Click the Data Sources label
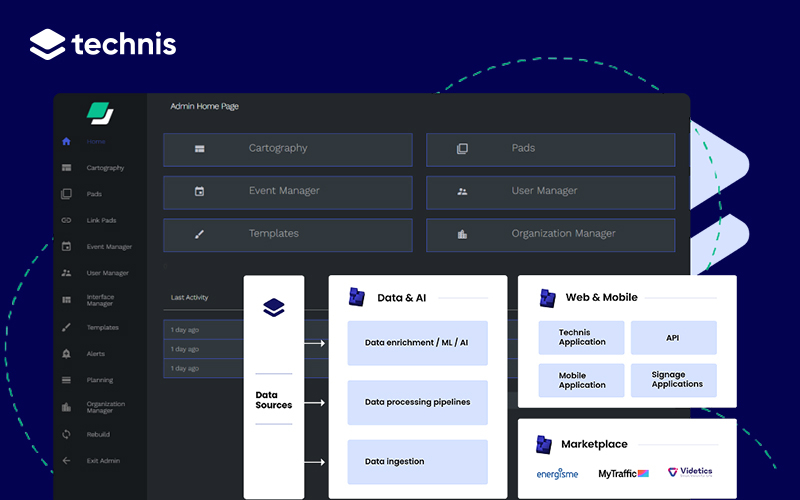This screenshot has height=500, width=800. point(273,400)
